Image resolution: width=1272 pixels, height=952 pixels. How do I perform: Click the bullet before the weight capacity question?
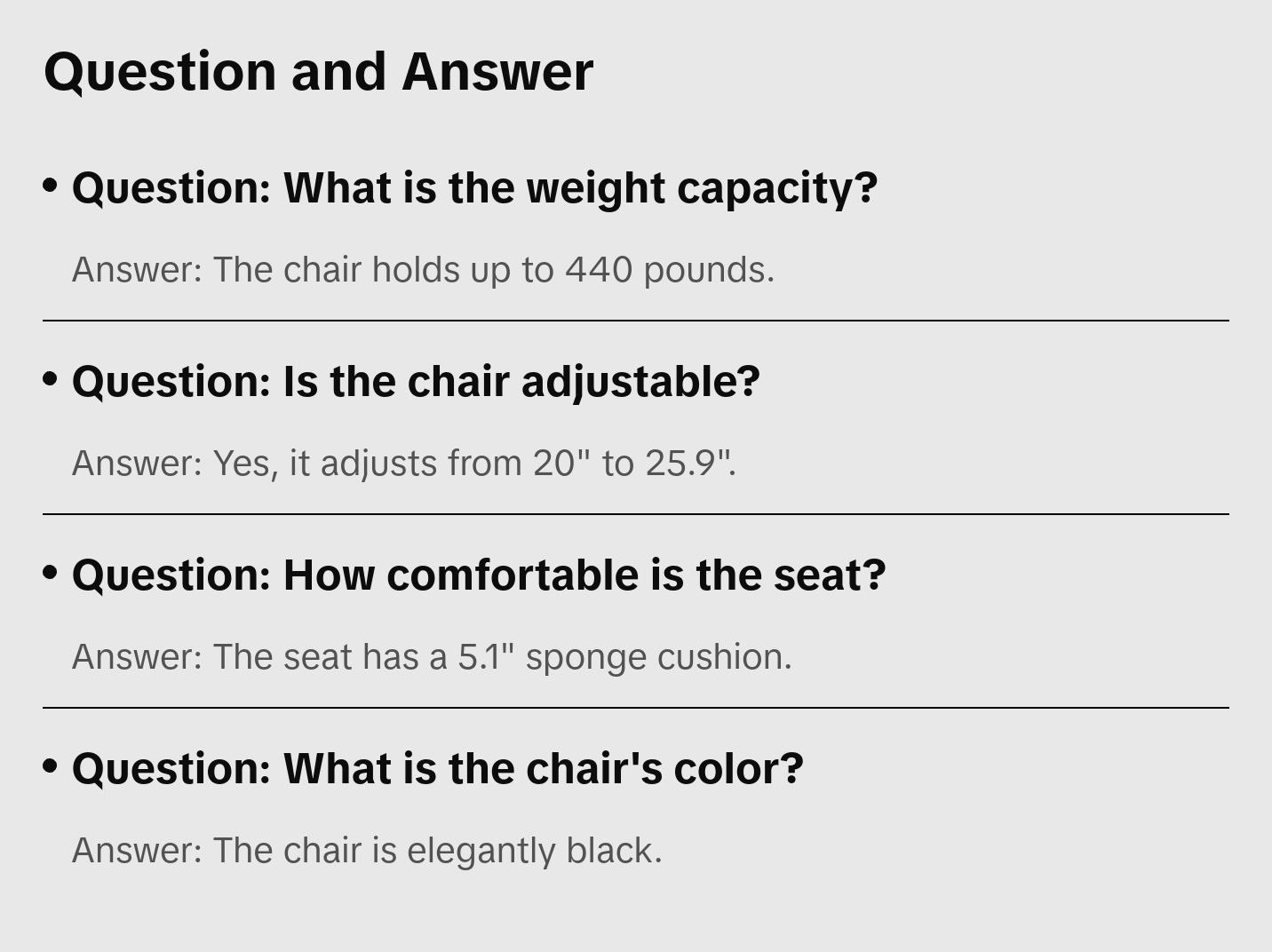point(51,185)
